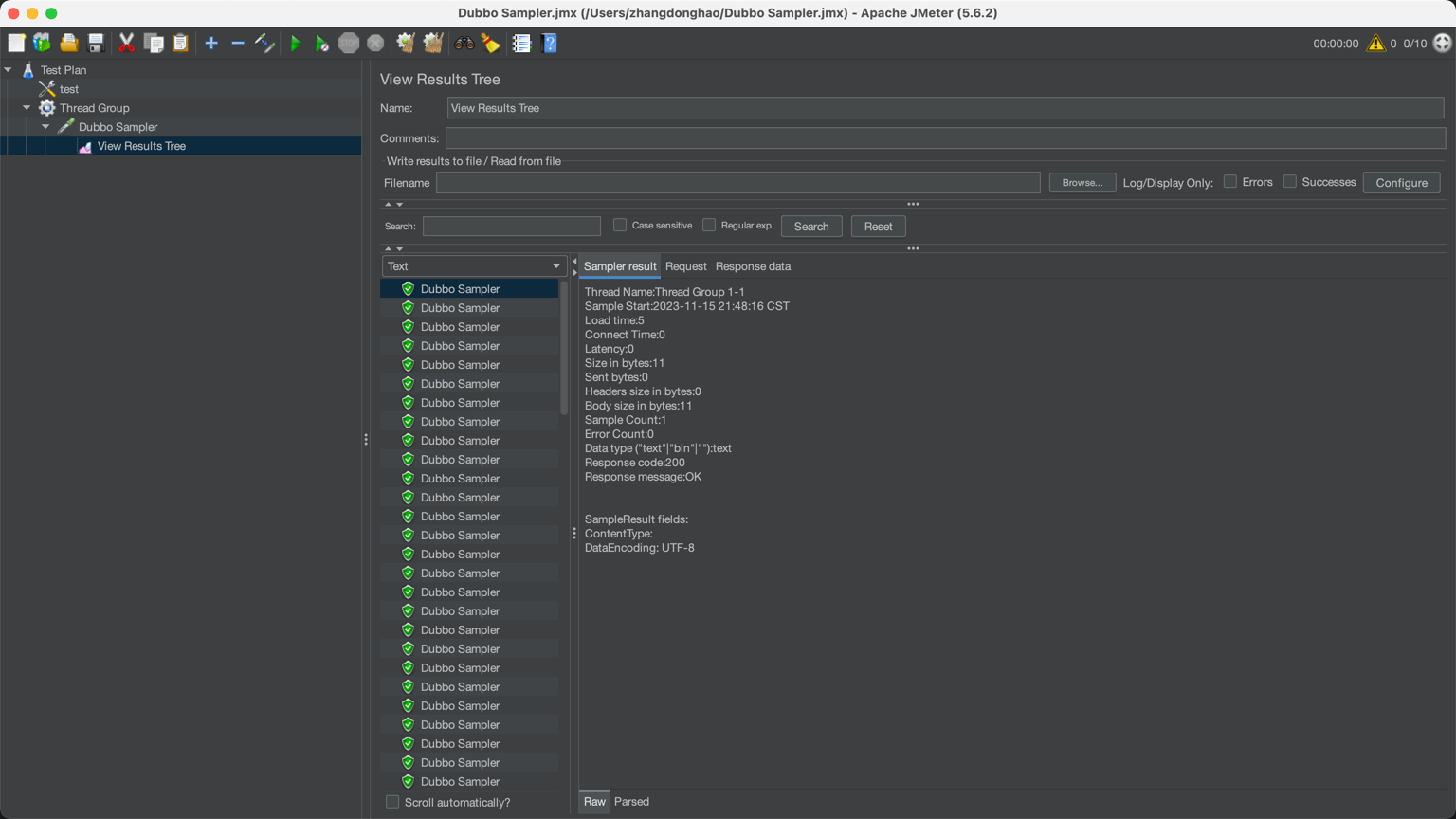Open search with binoculars icon

coord(464,43)
